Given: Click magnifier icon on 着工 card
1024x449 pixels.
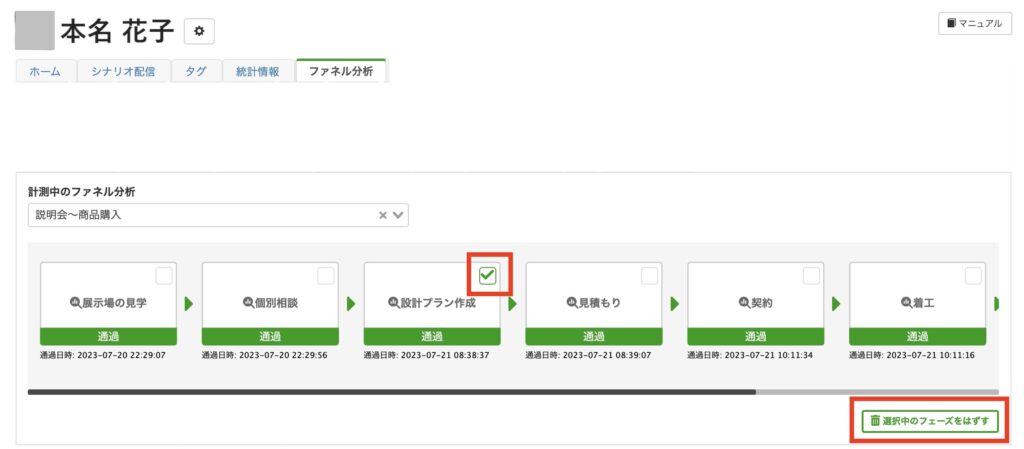Looking at the screenshot, I should coord(906,303).
